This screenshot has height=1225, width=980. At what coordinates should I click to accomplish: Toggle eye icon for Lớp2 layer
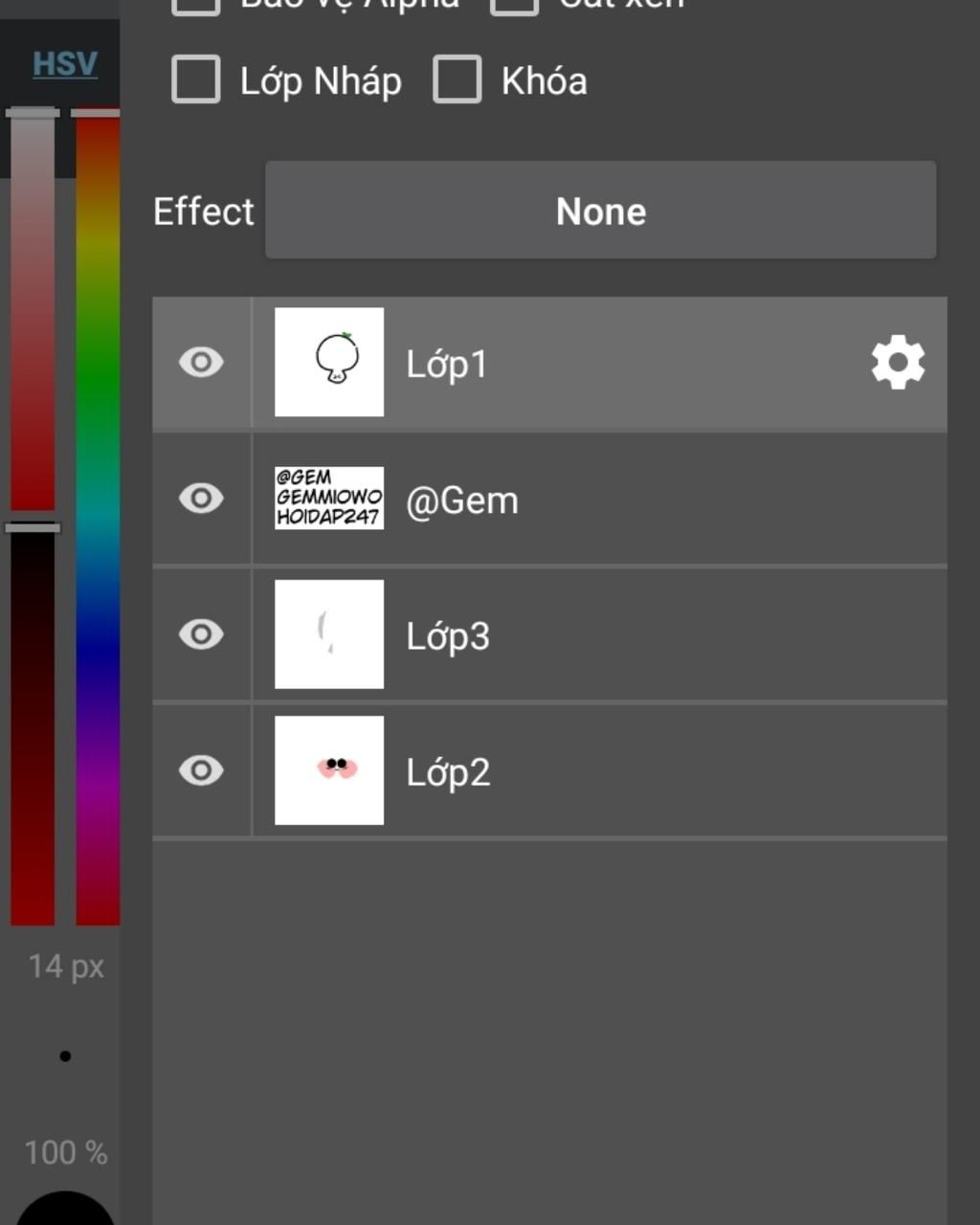[x=201, y=770]
